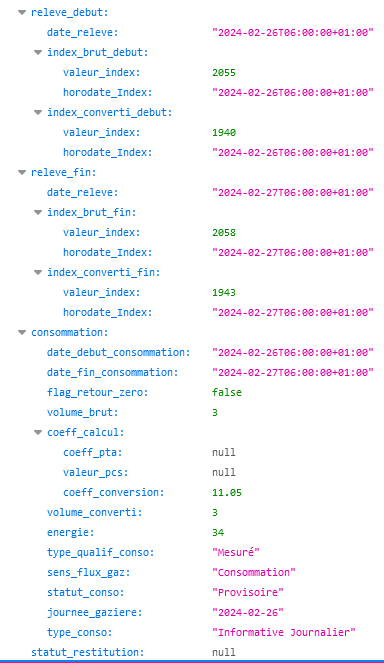Collapse the releve_debut node
Viewport: 384px width, 663px height.
coord(22,13)
